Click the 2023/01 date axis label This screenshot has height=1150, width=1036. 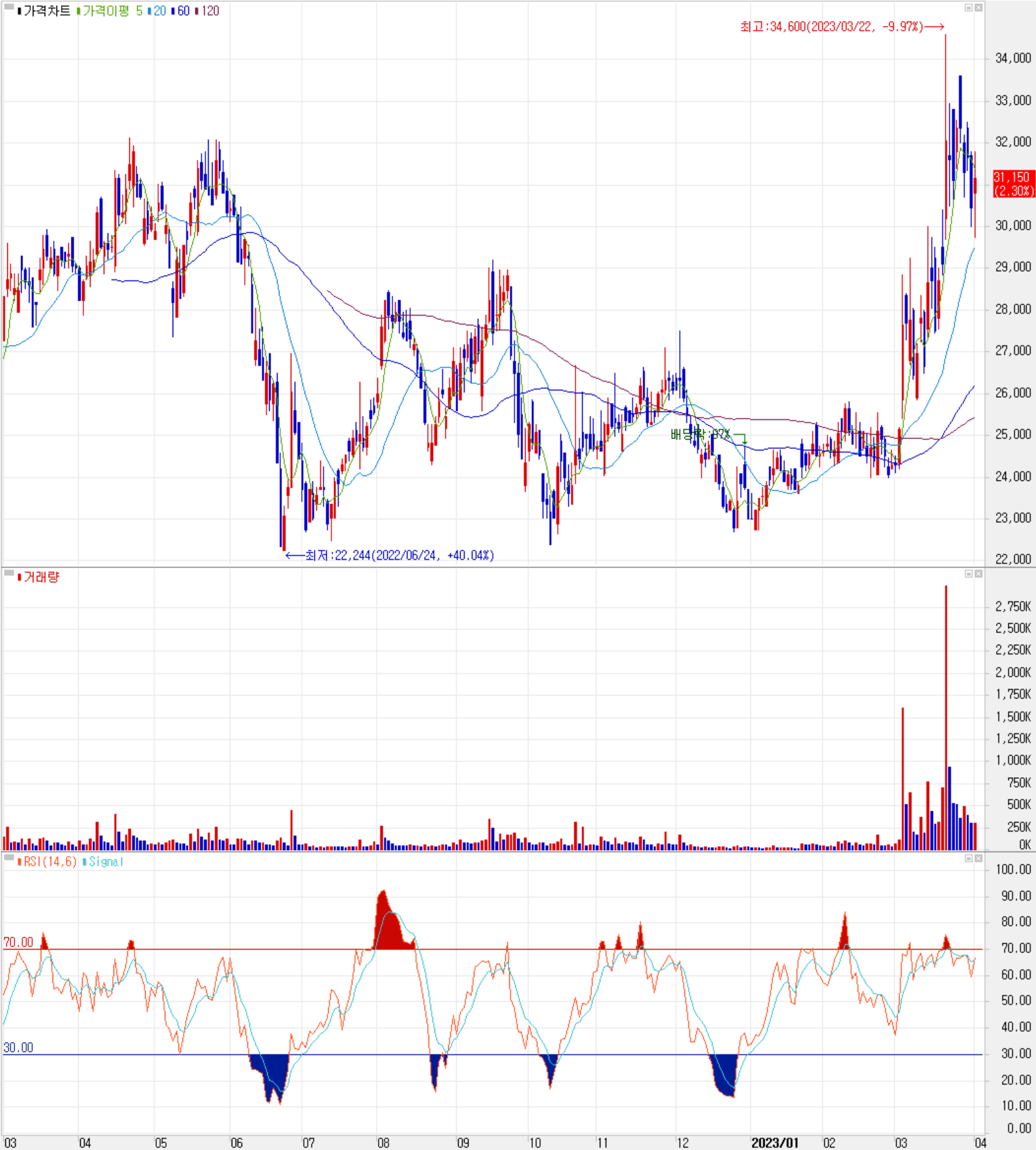[775, 1143]
